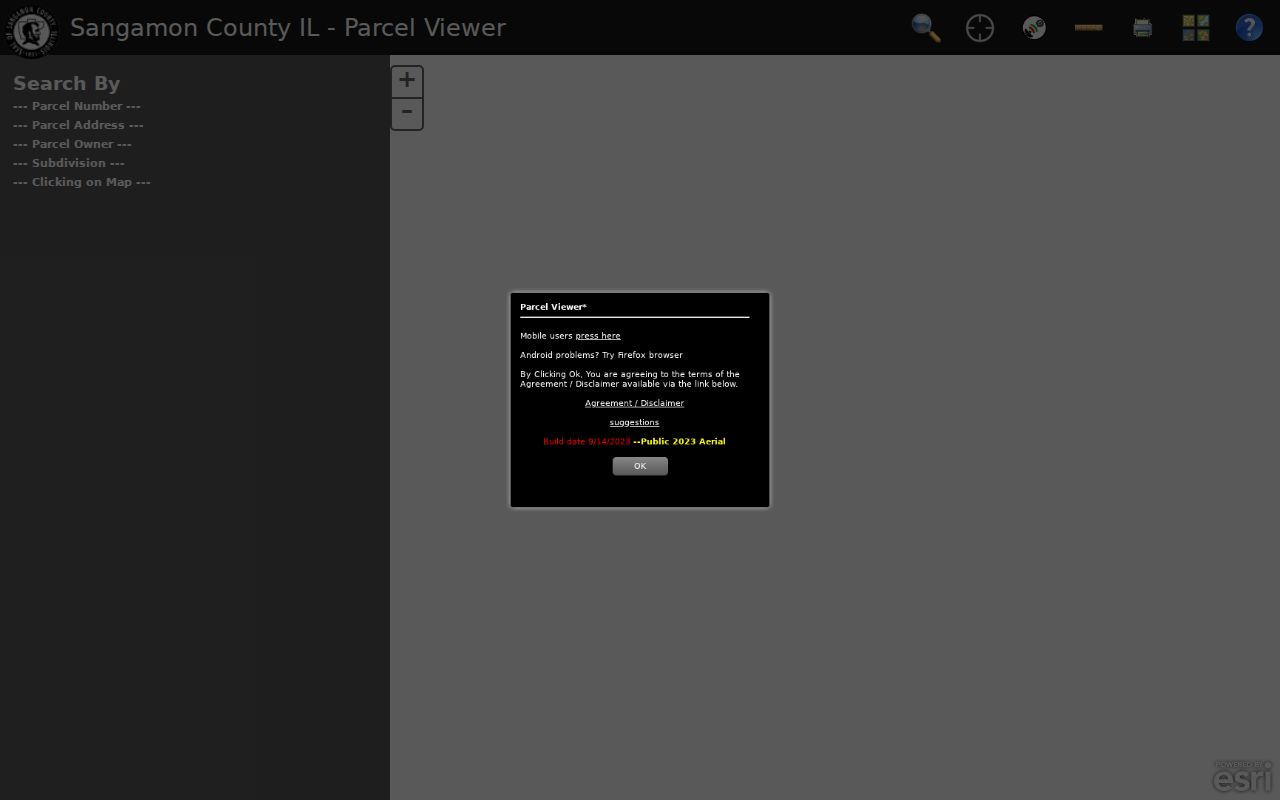Viewport: 1280px width, 800px height.
Task: Click the magnifying glass search icon
Action: (926, 28)
